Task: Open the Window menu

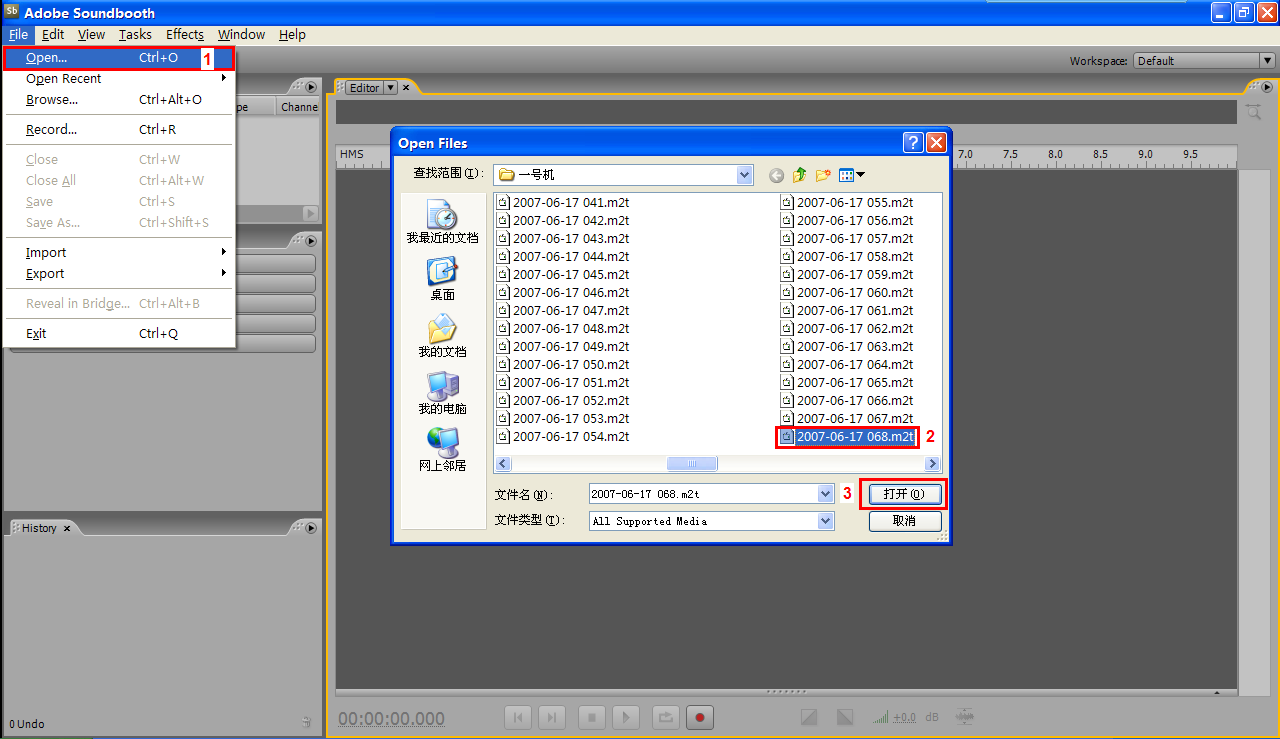Action: [241, 34]
